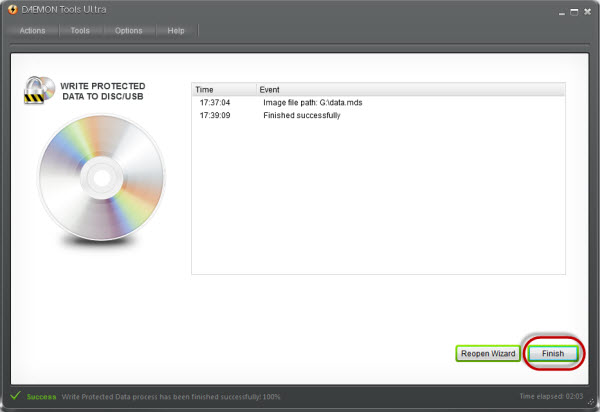600x412 pixels.
Task: Open the Actions menu
Action: click(x=33, y=31)
